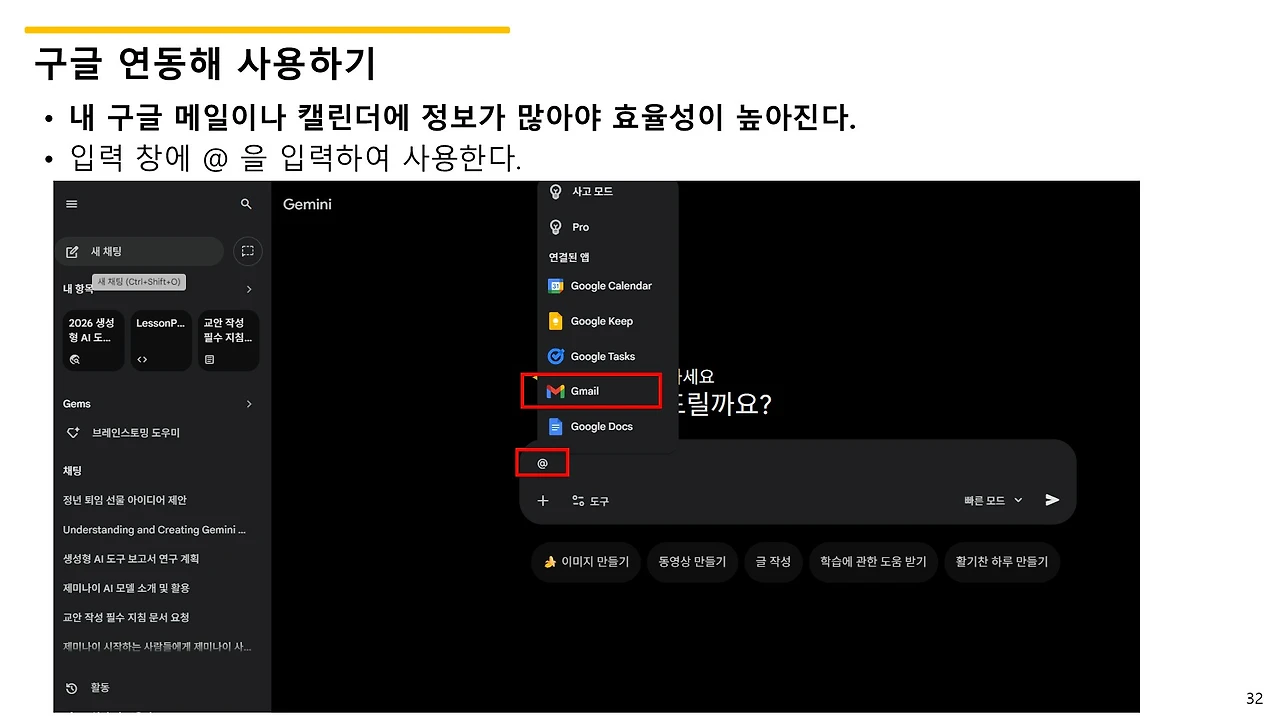Open the 빠른 모드 mode dropdown
Screen dimensions: 1280x720
click(x=990, y=501)
